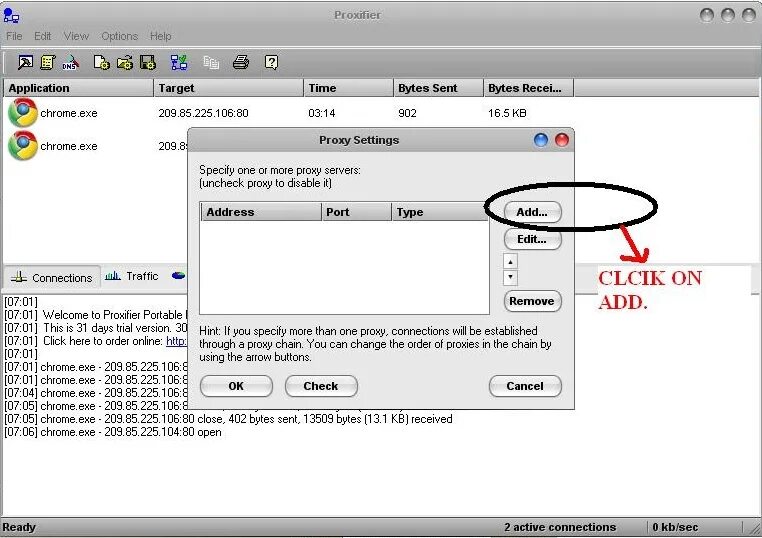Click the order online http link
The height and width of the screenshot is (538, 762).
point(176,341)
